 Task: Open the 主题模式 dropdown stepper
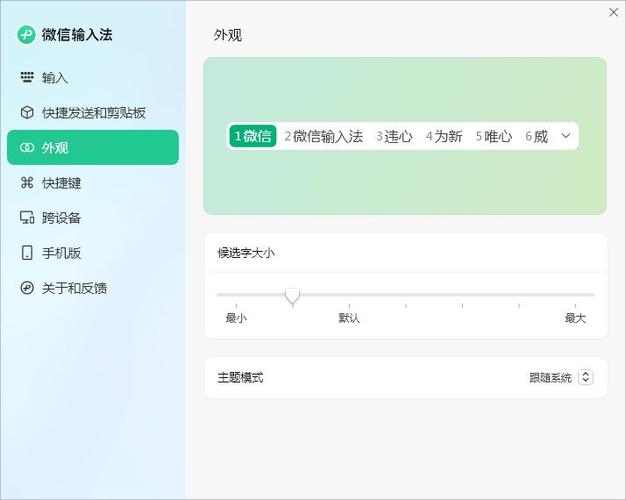pyautogui.click(x=586, y=377)
